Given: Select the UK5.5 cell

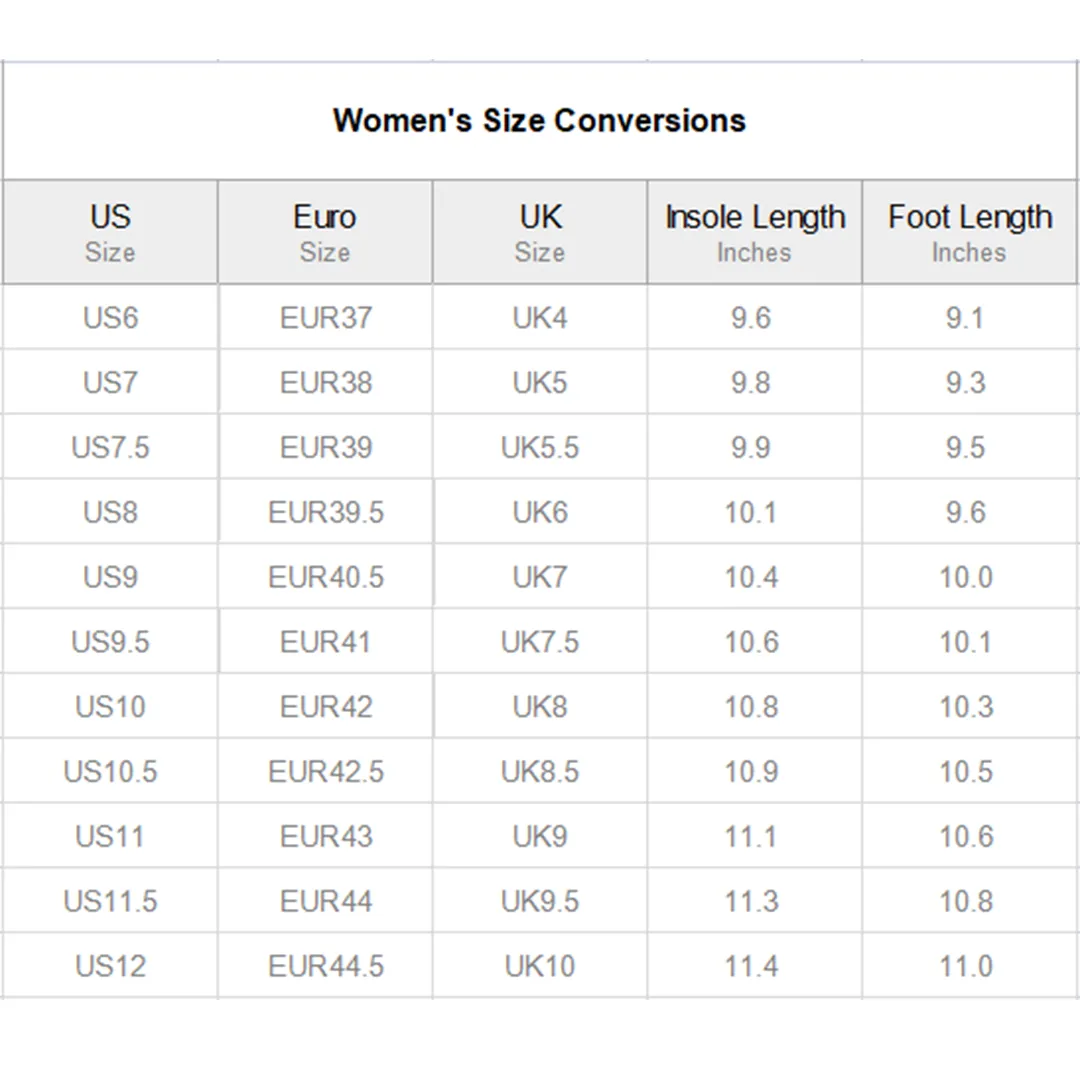Looking at the screenshot, I should [x=540, y=448].
